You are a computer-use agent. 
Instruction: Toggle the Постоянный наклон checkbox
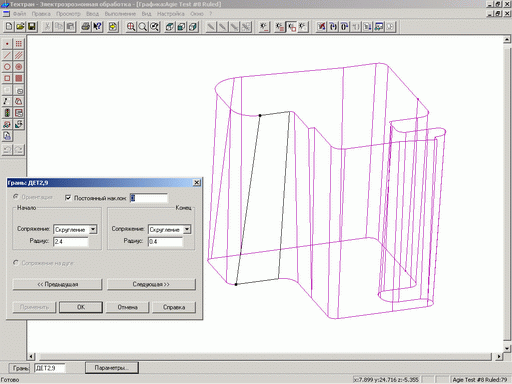(68, 198)
